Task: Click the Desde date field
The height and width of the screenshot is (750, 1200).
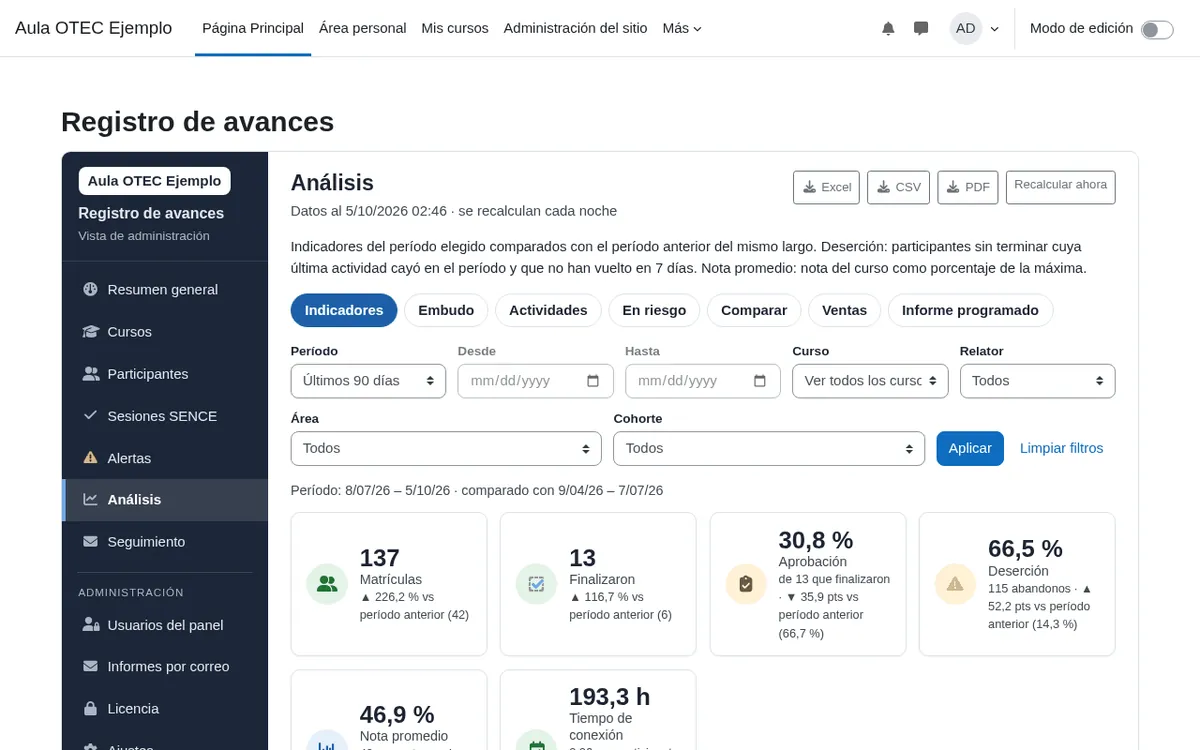Action: (x=535, y=381)
